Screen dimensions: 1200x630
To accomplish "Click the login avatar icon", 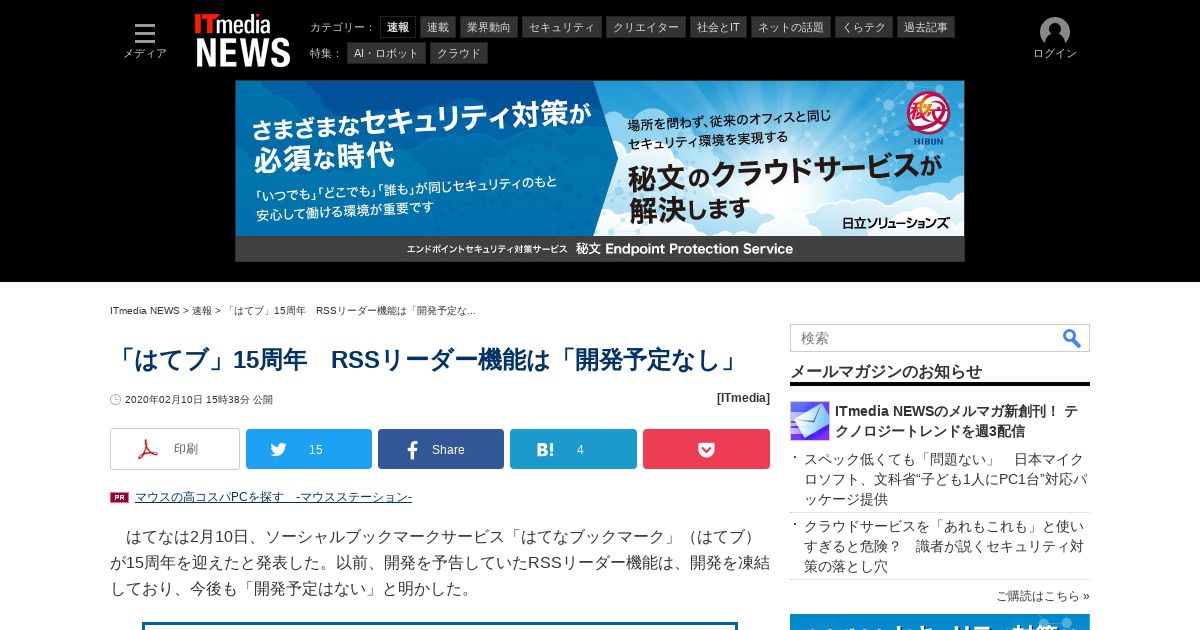I will (1055, 31).
